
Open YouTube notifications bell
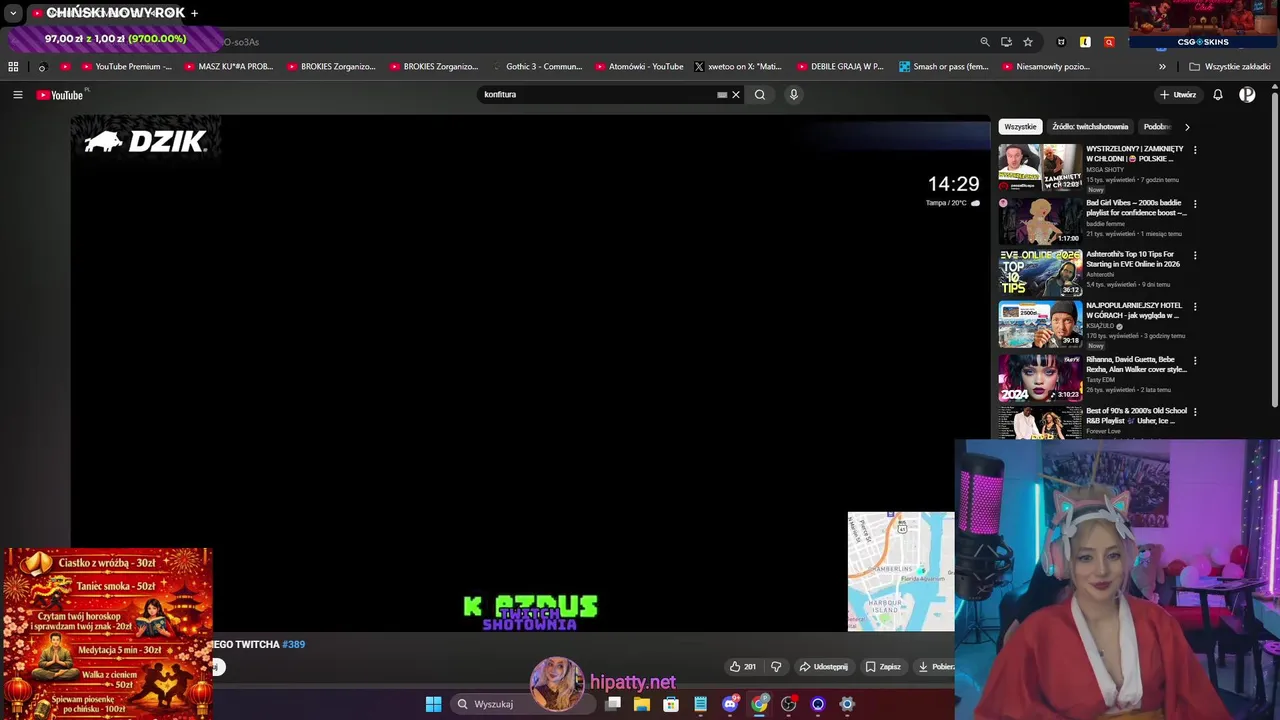point(1218,95)
